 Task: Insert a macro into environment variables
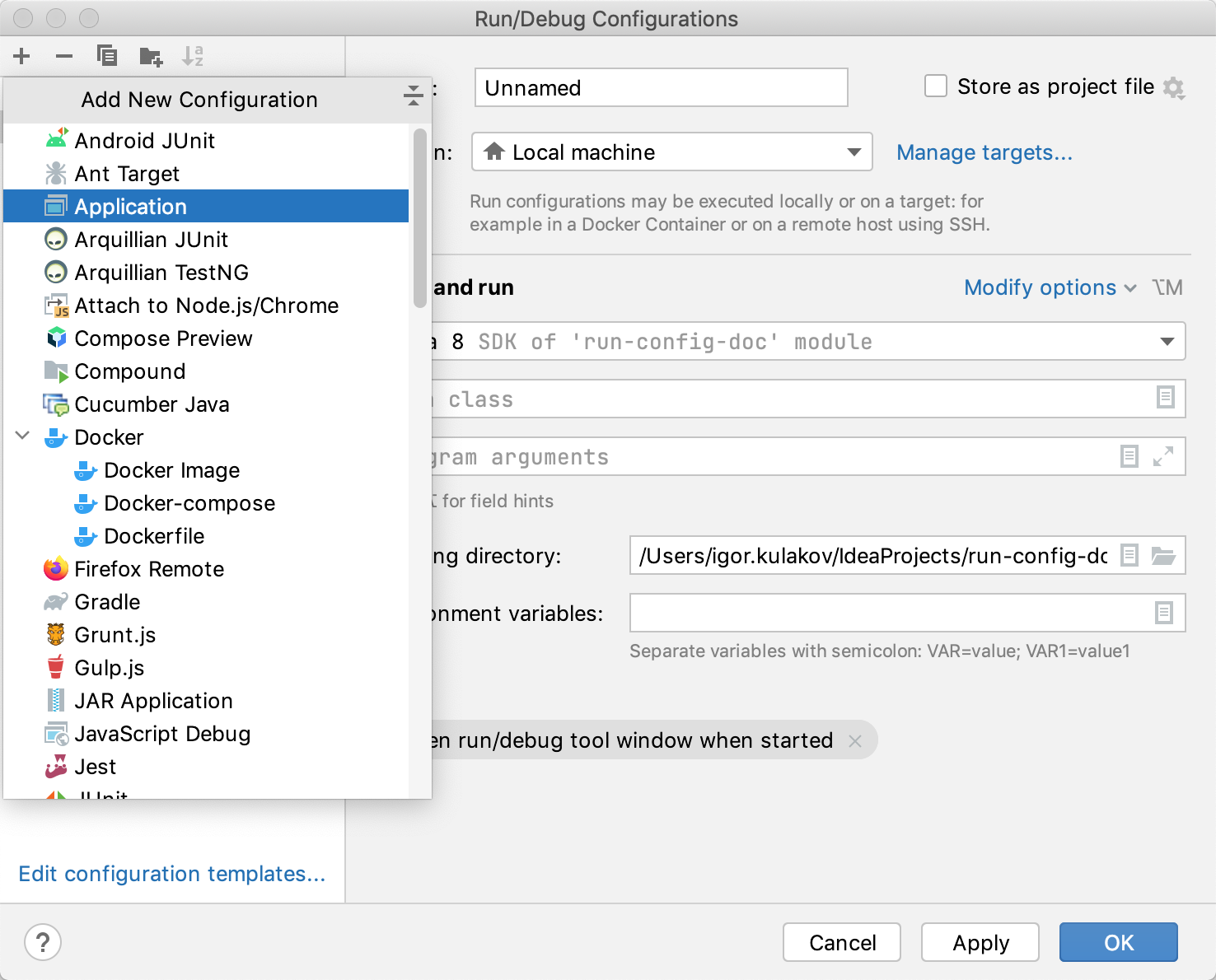(1162, 613)
